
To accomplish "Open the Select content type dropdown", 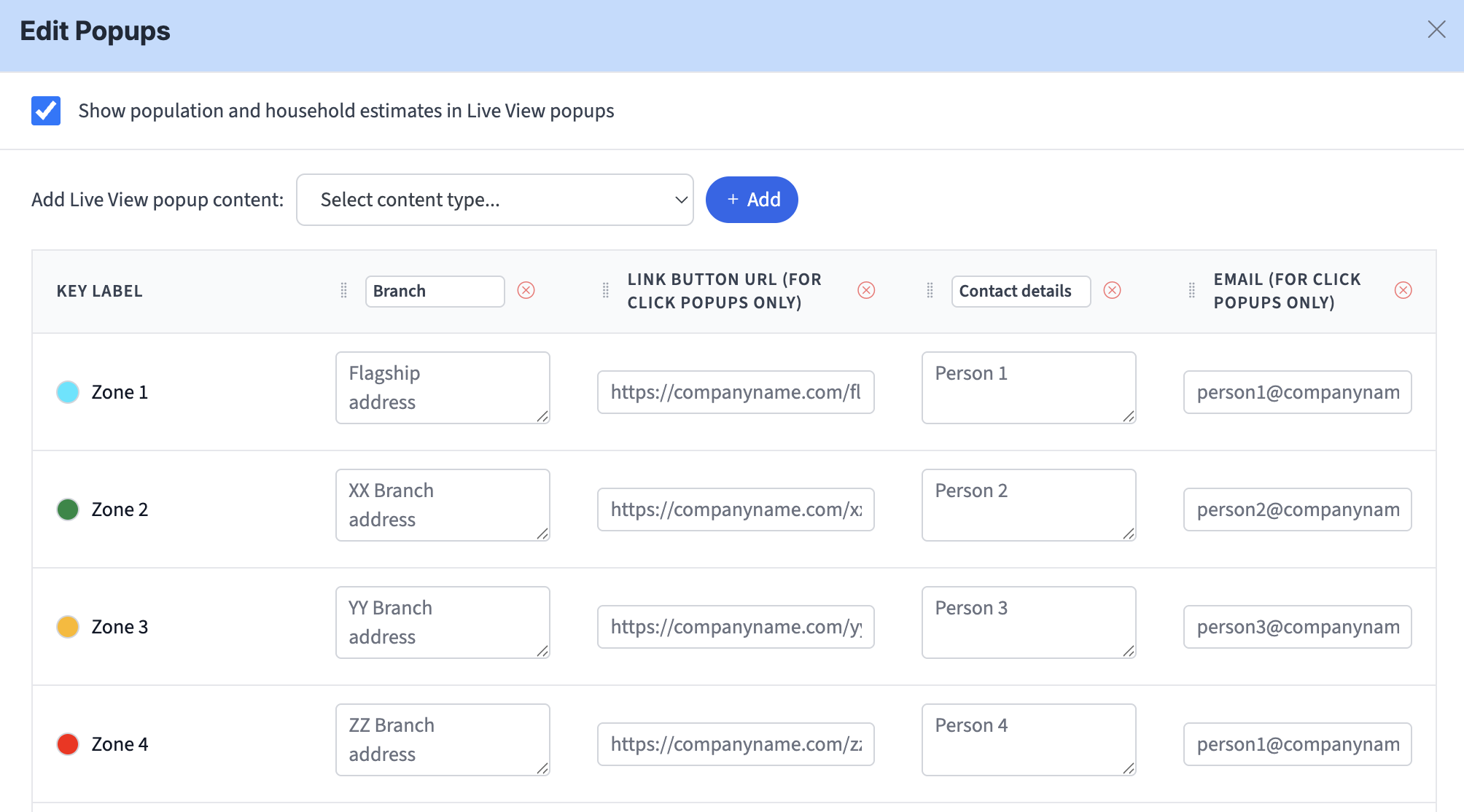I will (494, 200).
